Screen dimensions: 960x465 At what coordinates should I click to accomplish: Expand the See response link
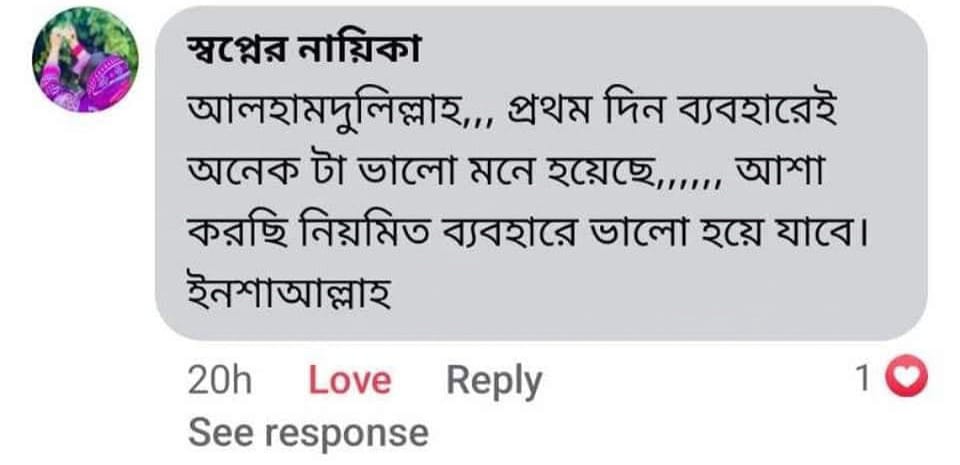(x=307, y=432)
